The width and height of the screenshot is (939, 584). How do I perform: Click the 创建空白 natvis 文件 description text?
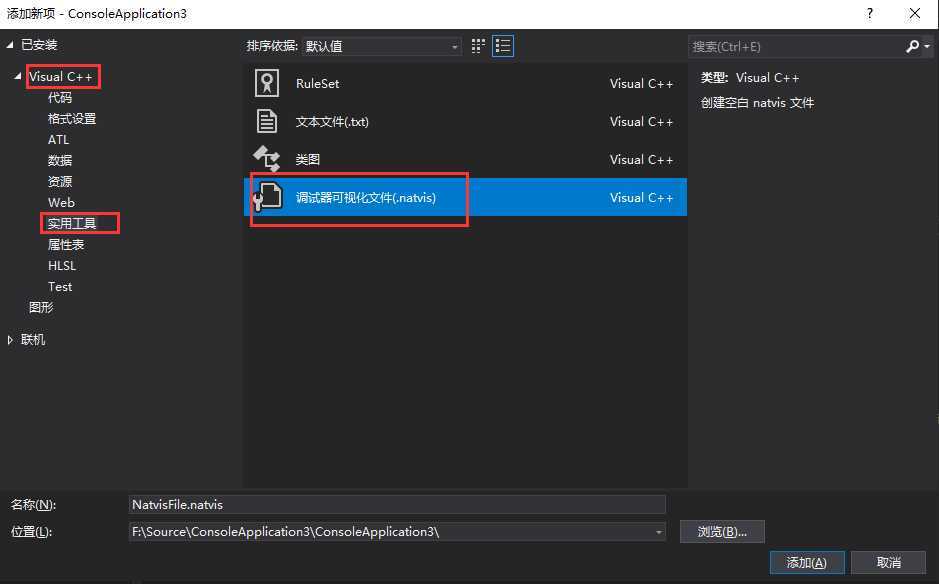757,102
